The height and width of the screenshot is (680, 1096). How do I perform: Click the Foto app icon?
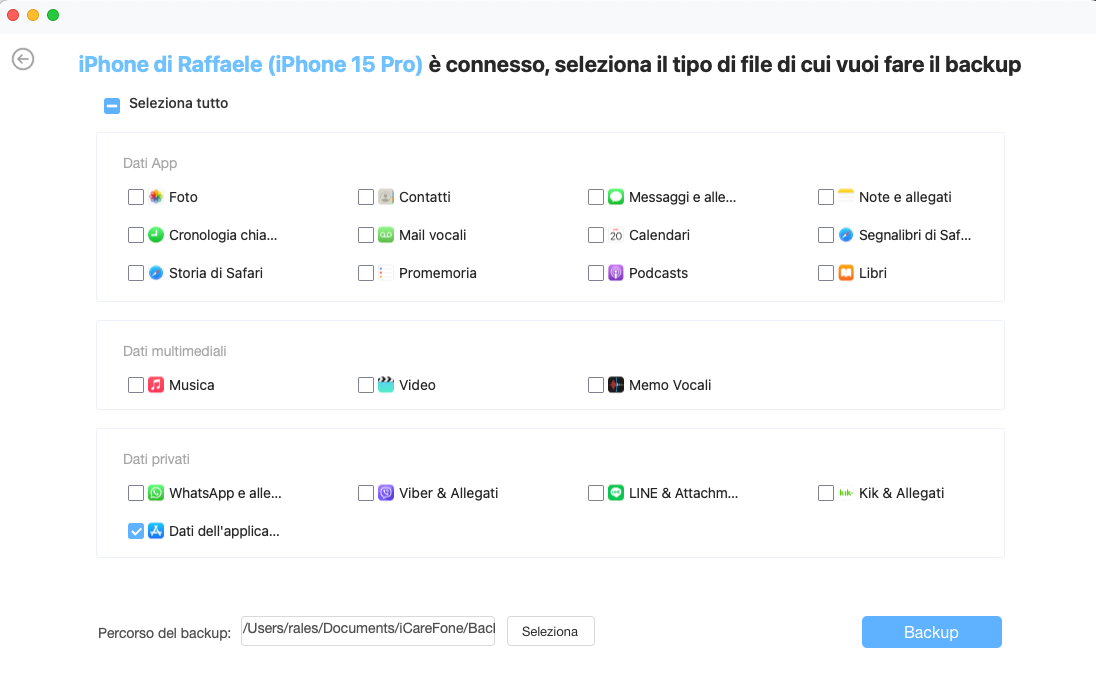156,197
